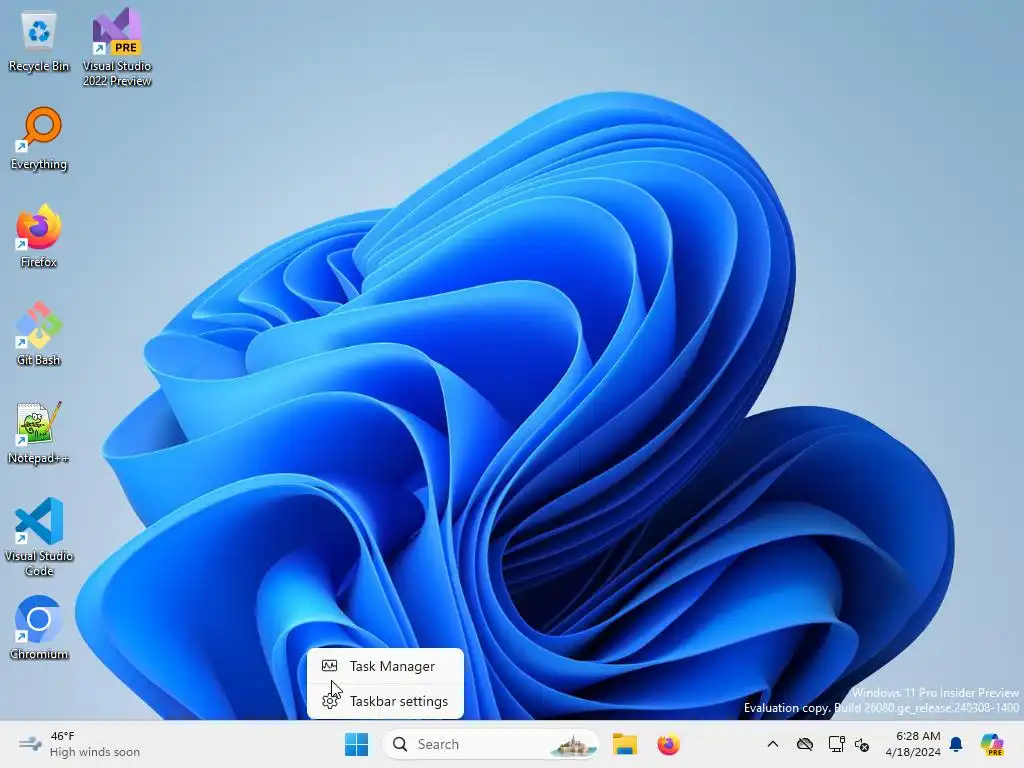
Task: Select the Git Bash desktop shortcut
Action: (39, 334)
